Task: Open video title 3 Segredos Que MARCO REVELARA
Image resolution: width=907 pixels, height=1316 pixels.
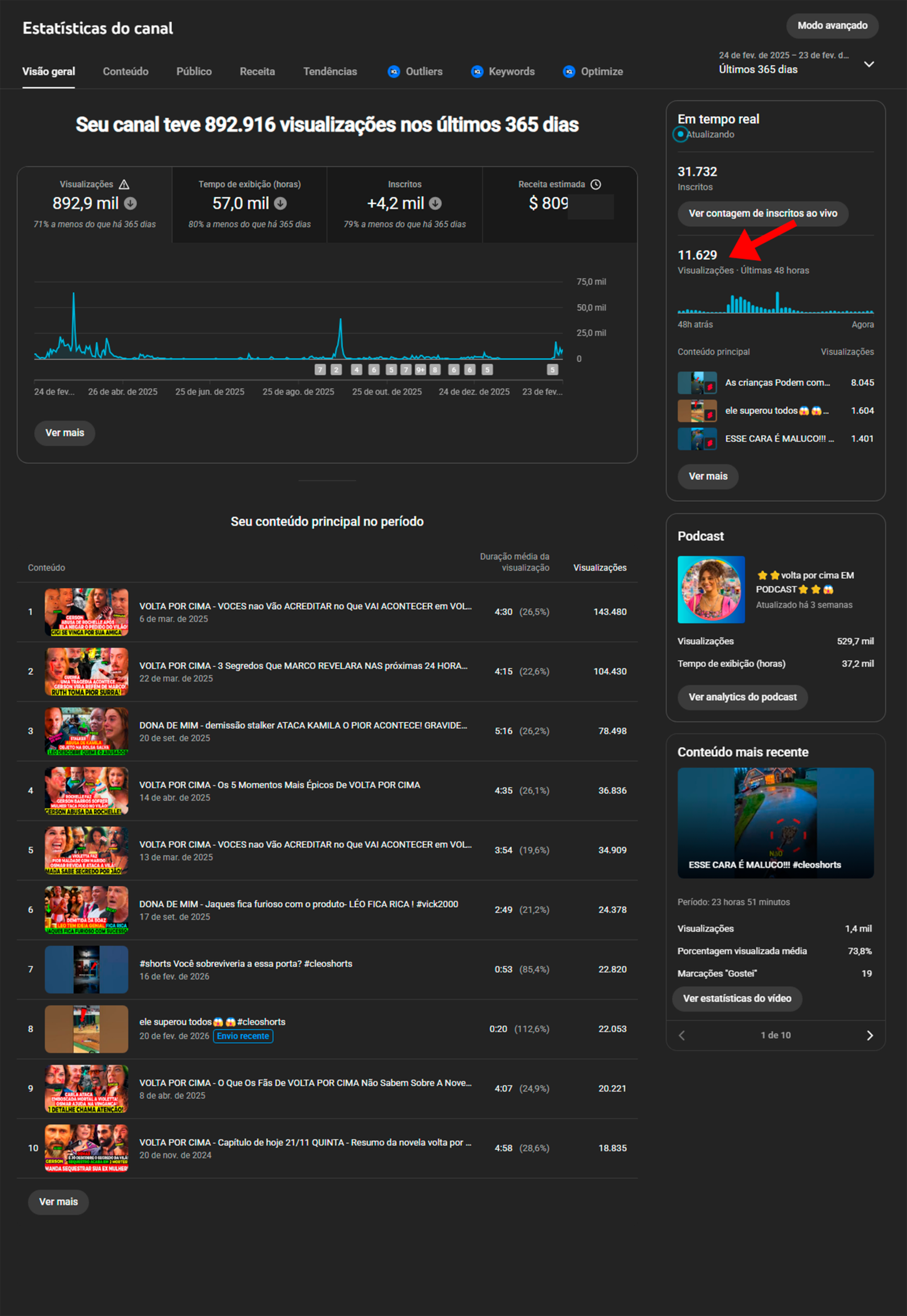Action: pyautogui.click(x=303, y=666)
